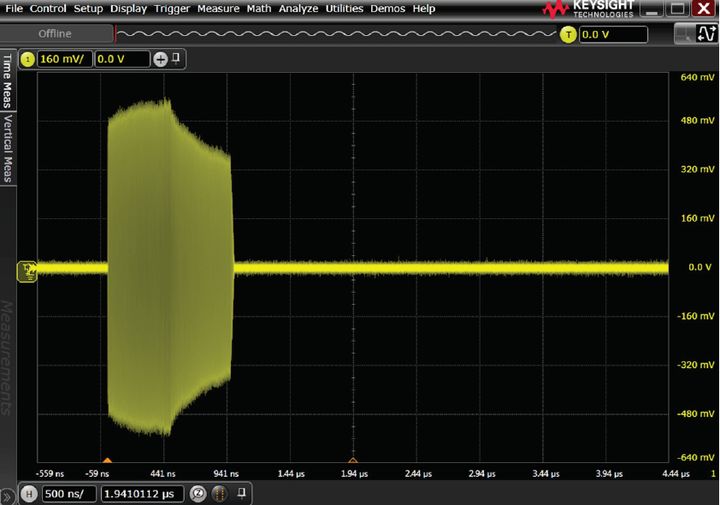The image size is (720, 505).
Task: Click the add channel plus icon
Action: coord(160,59)
